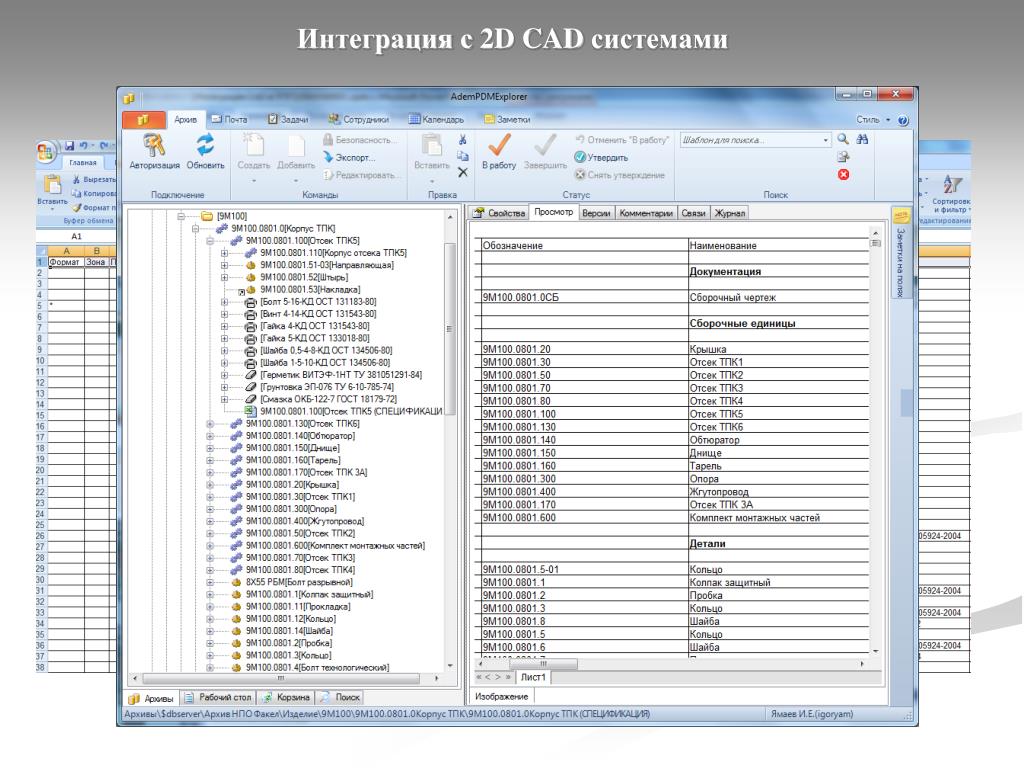
Task: Open the Безопасность... lock command
Action: pyautogui.click(x=360, y=140)
